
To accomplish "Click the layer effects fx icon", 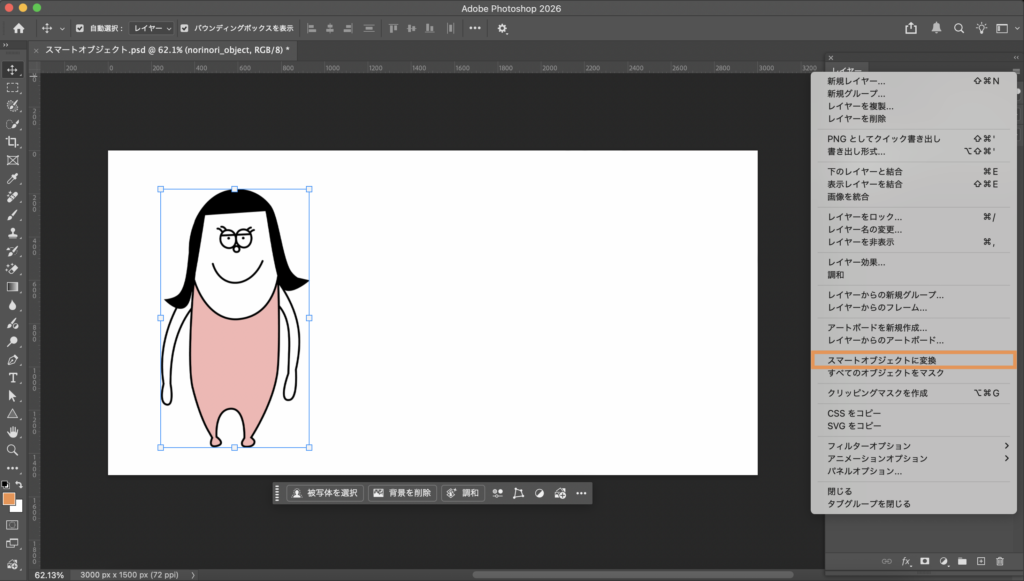I will (x=907, y=561).
